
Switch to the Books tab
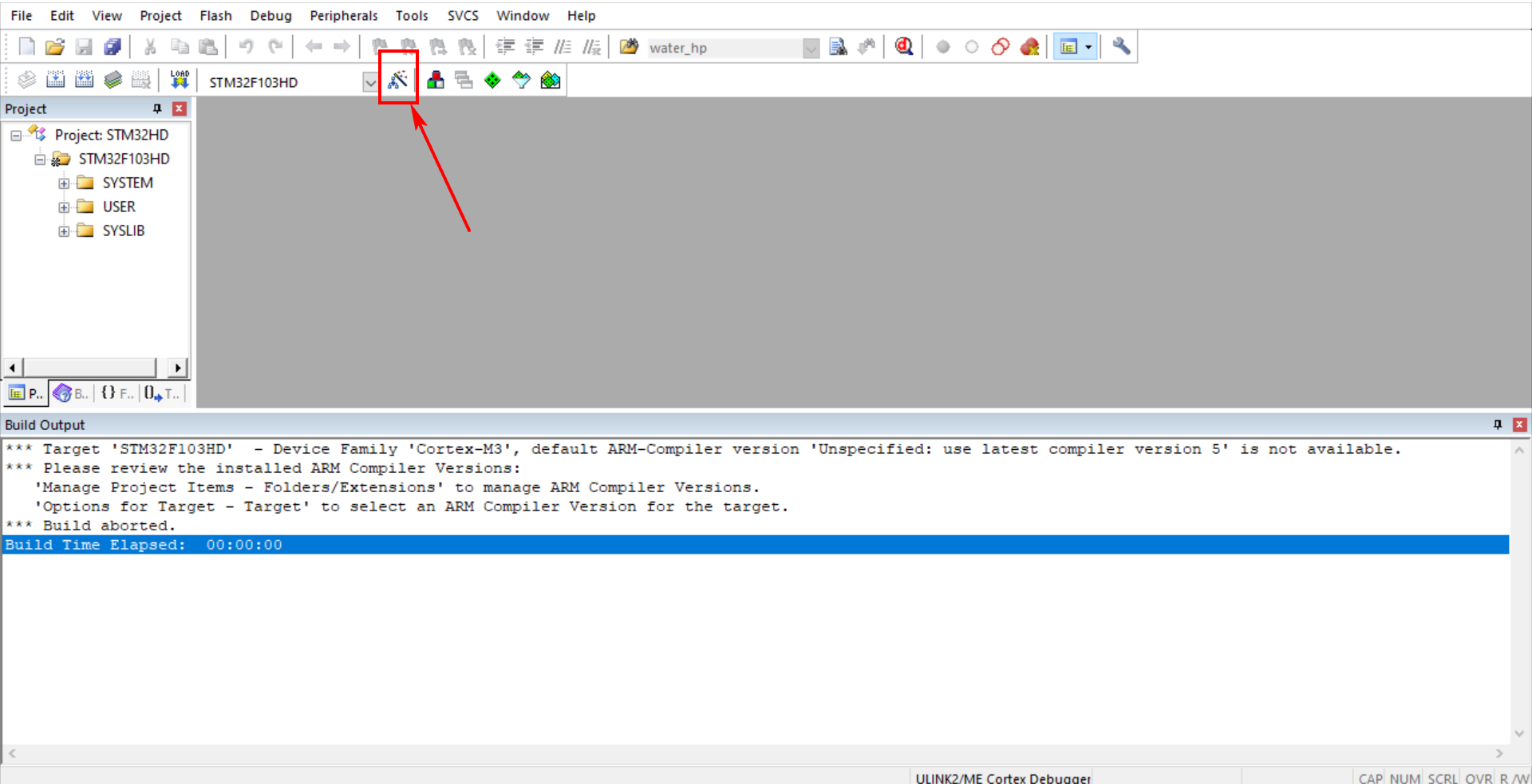[71, 393]
